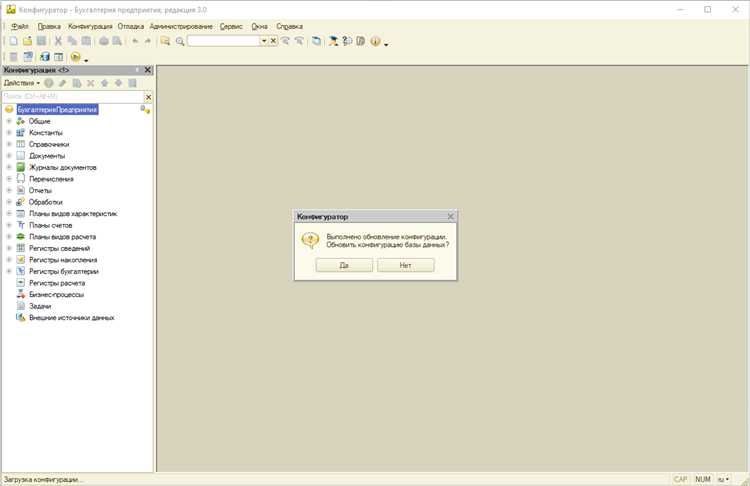Expand the Перечисления tree node
The width and height of the screenshot is (750, 486).
9,179
